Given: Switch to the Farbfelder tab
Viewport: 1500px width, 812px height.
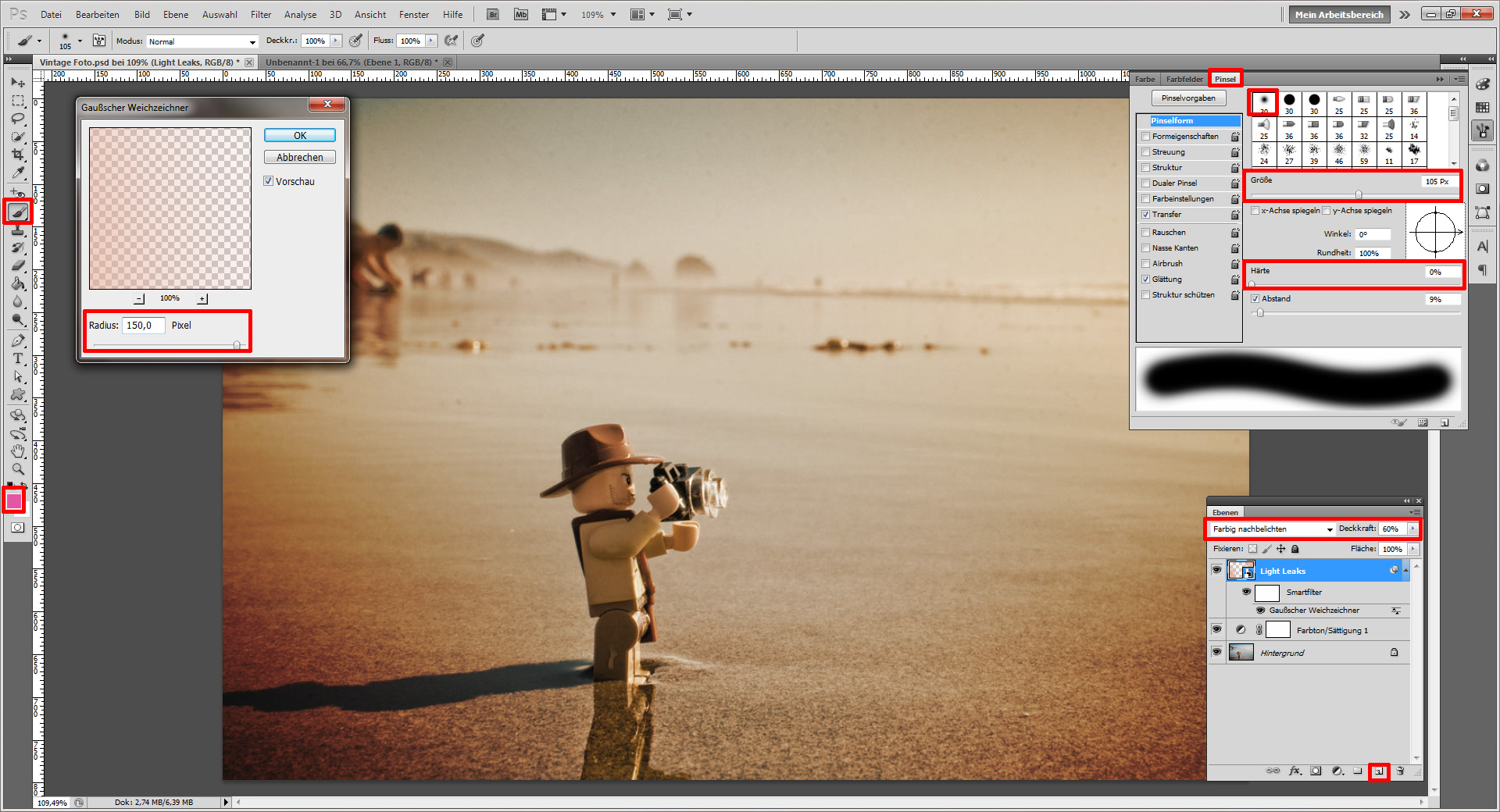Looking at the screenshot, I should click(1184, 79).
